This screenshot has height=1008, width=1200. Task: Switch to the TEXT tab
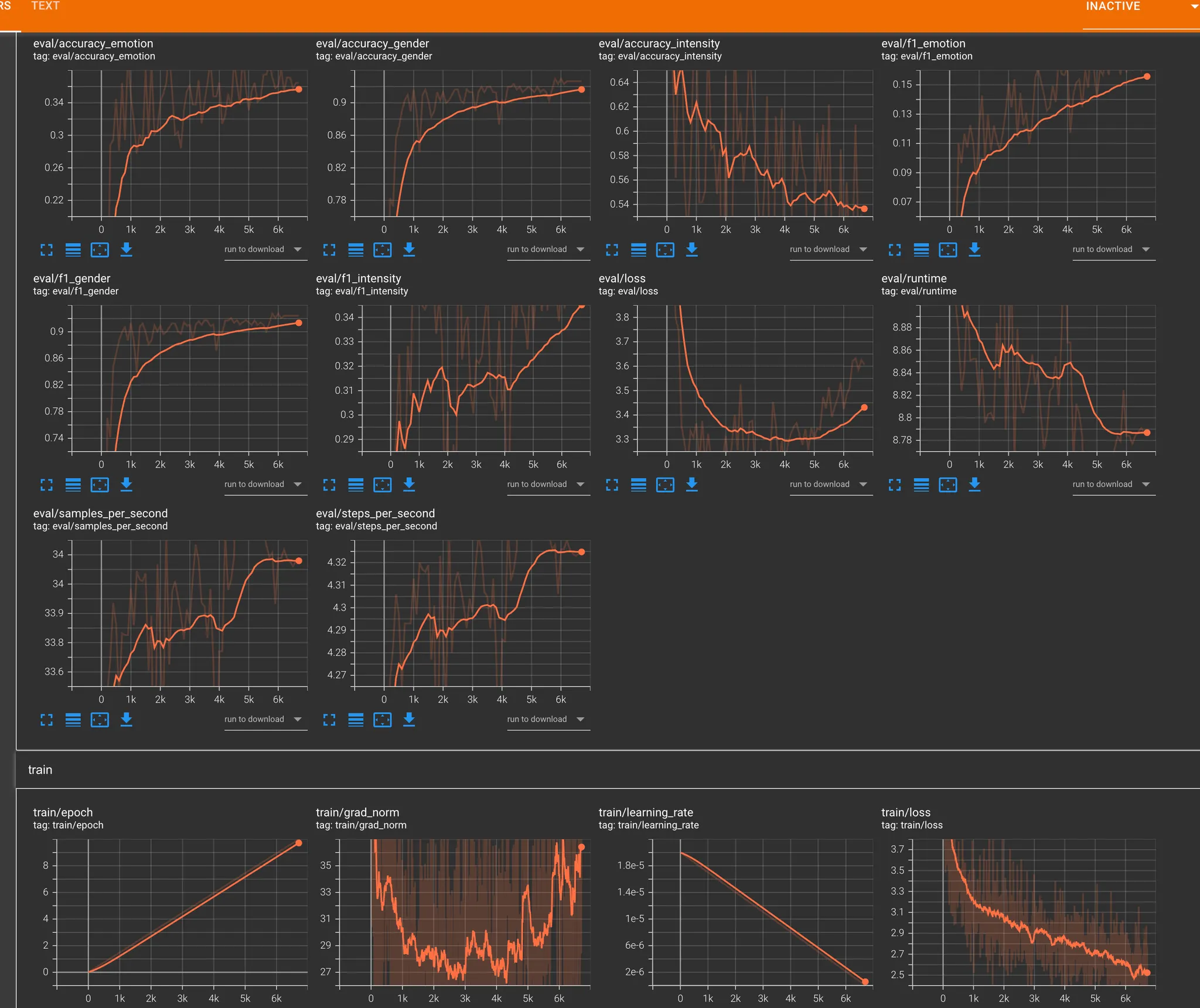(x=45, y=6)
